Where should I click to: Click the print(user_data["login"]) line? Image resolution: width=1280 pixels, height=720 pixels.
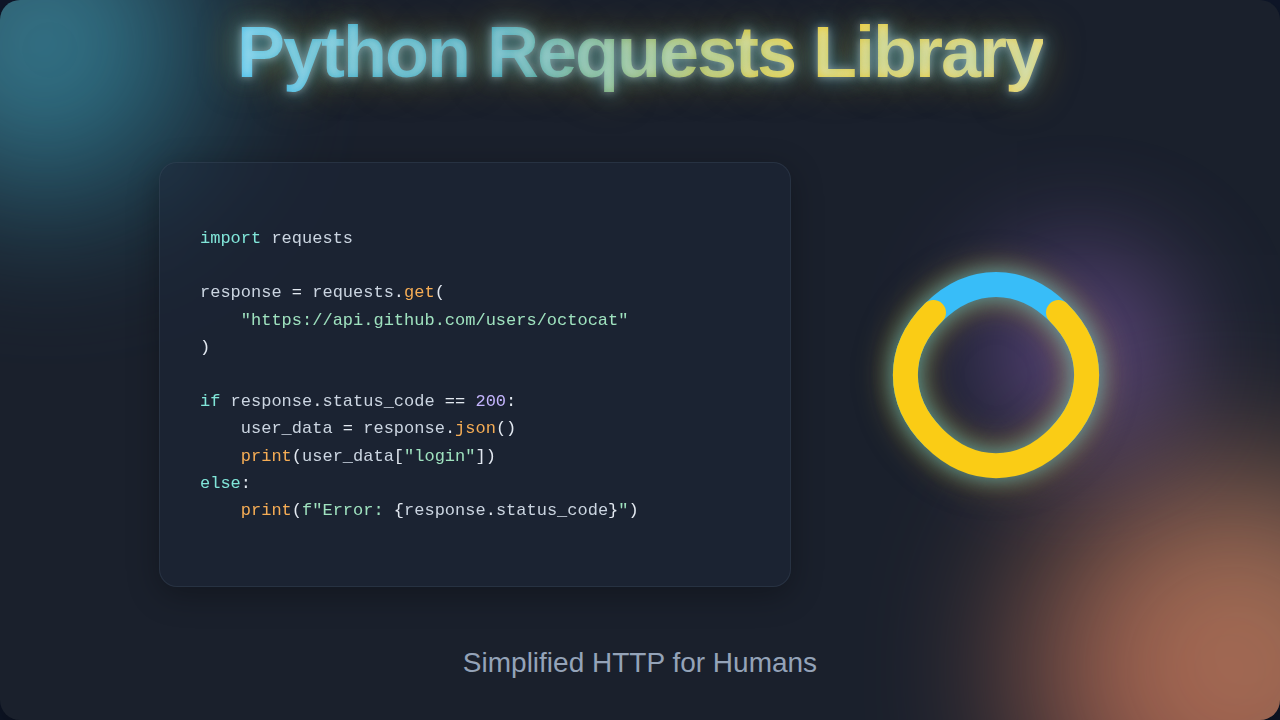[368, 456]
